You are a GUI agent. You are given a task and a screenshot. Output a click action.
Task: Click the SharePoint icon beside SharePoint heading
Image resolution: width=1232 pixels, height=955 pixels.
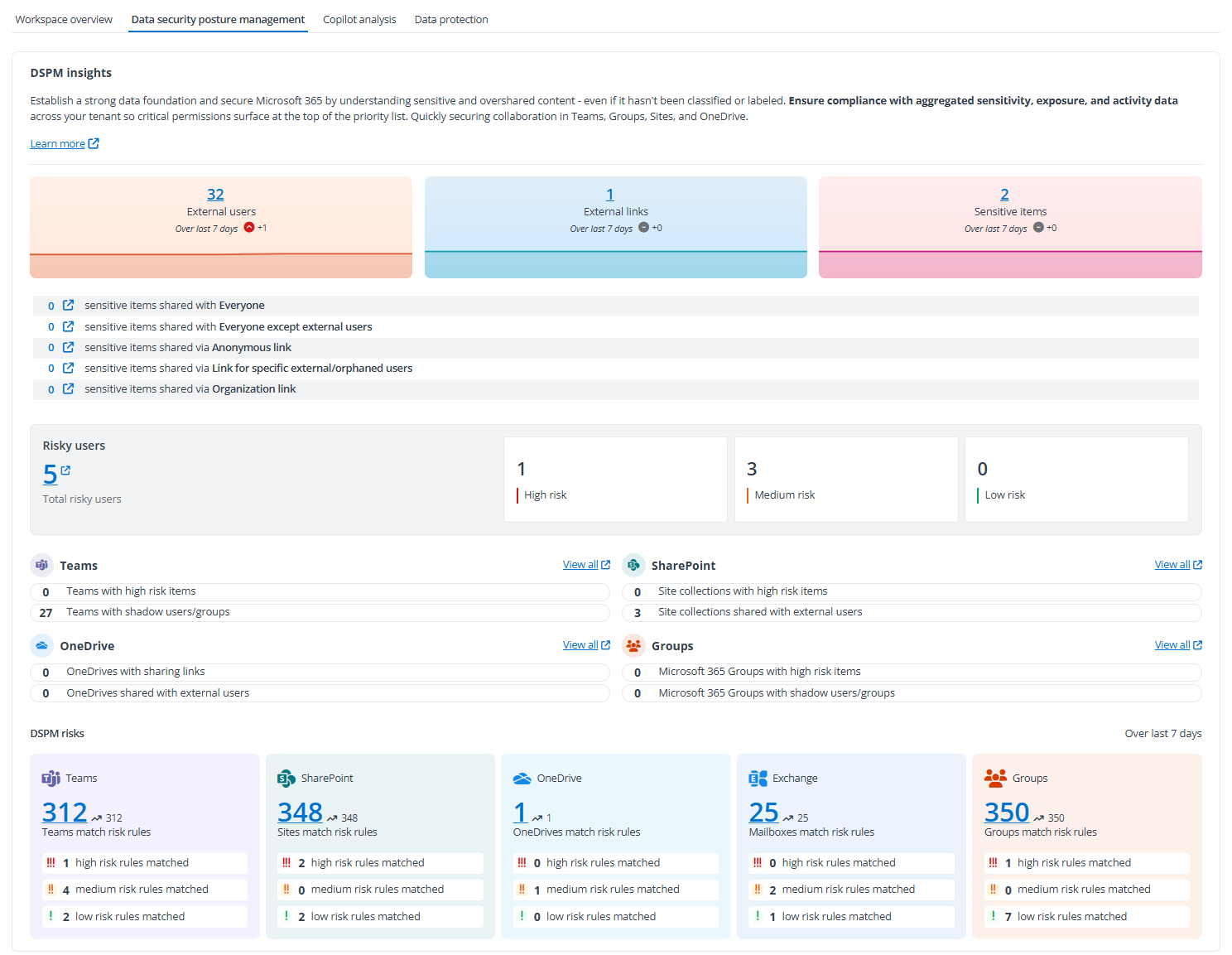[x=633, y=565]
